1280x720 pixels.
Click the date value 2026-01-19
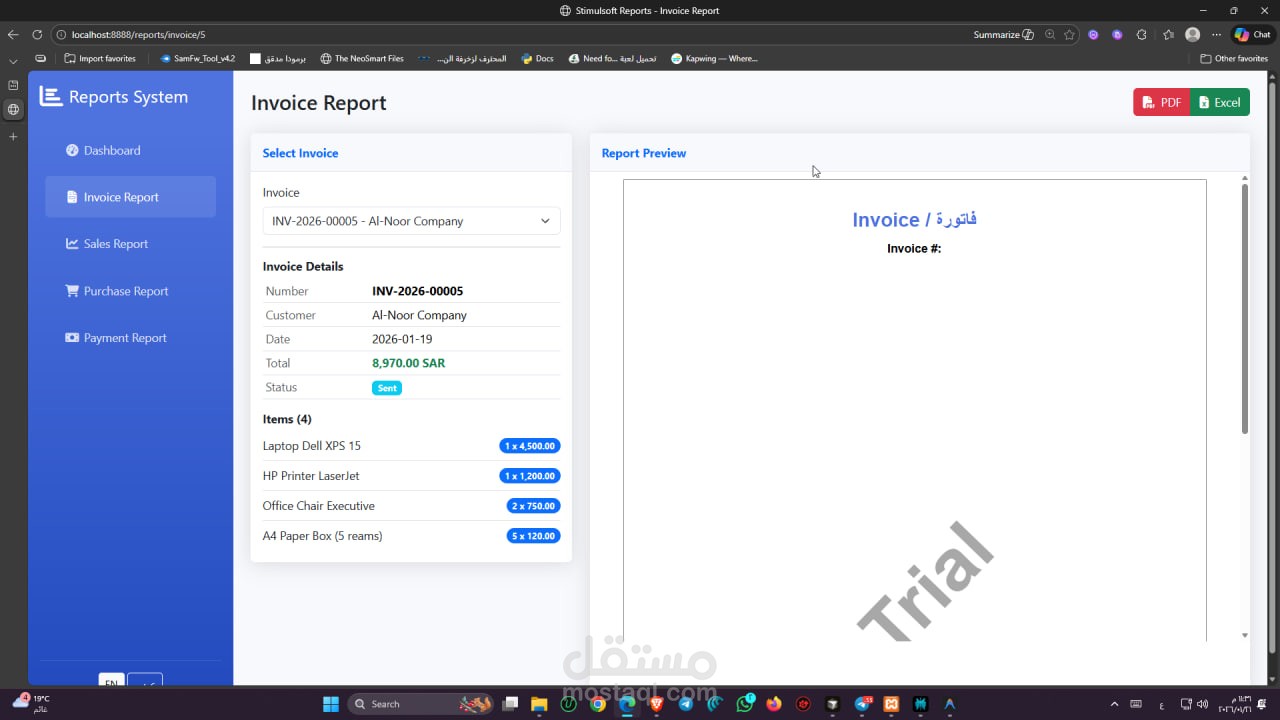[x=402, y=339]
